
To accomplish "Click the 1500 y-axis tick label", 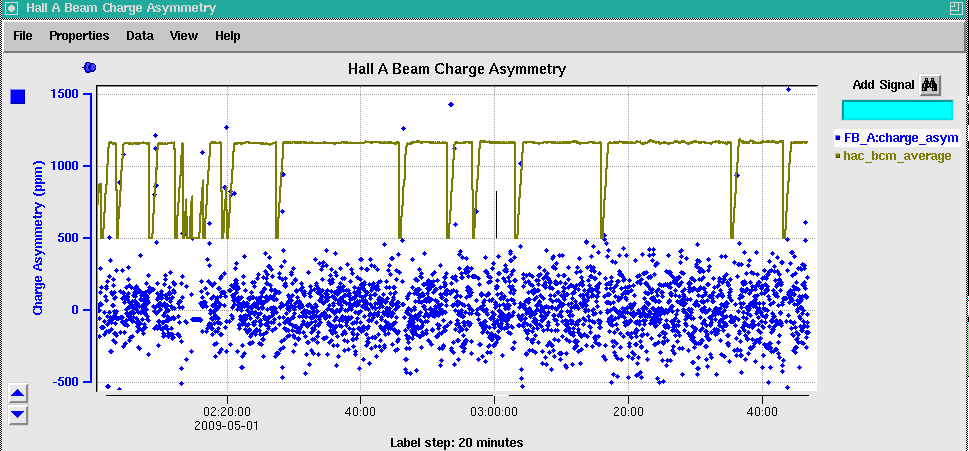I will pos(64,94).
